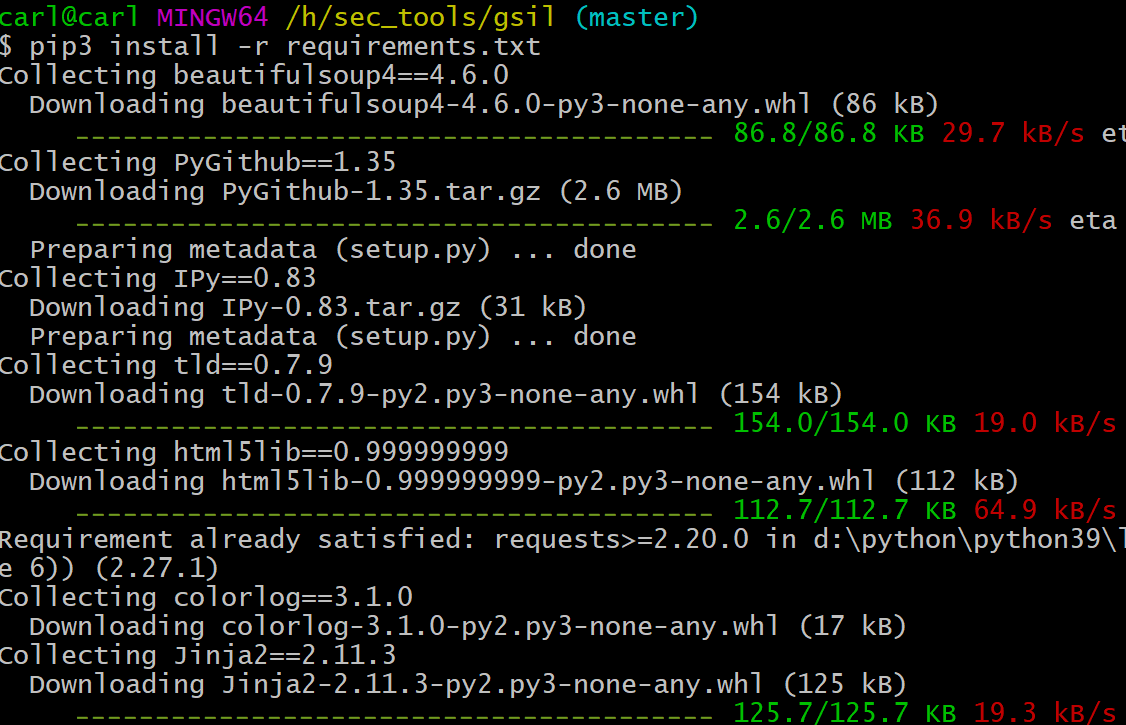Click the '112.7/112.7 kB' progress value
This screenshot has width=1126, height=725.
click(844, 510)
